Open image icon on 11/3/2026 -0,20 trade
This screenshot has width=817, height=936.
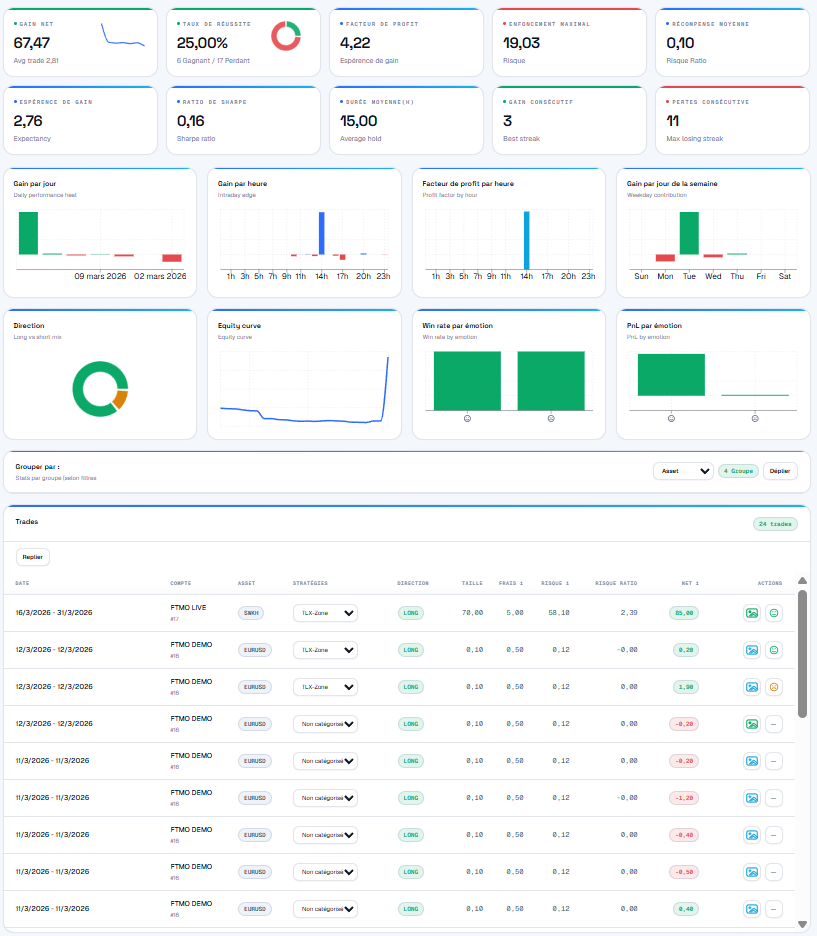pyautogui.click(x=752, y=761)
